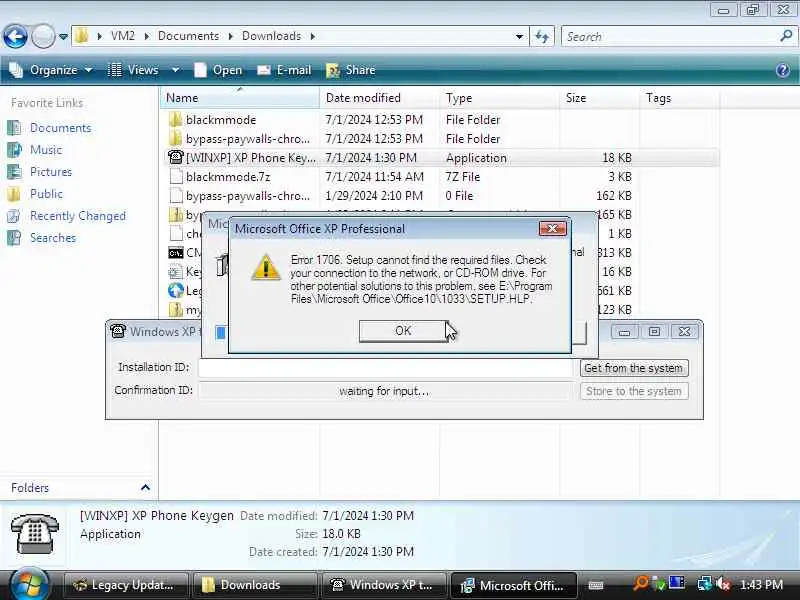The width and height of the screenshot is (800, 600).
Task: Click the Pictures icon in Favorite Links
Action: point(14,171)
